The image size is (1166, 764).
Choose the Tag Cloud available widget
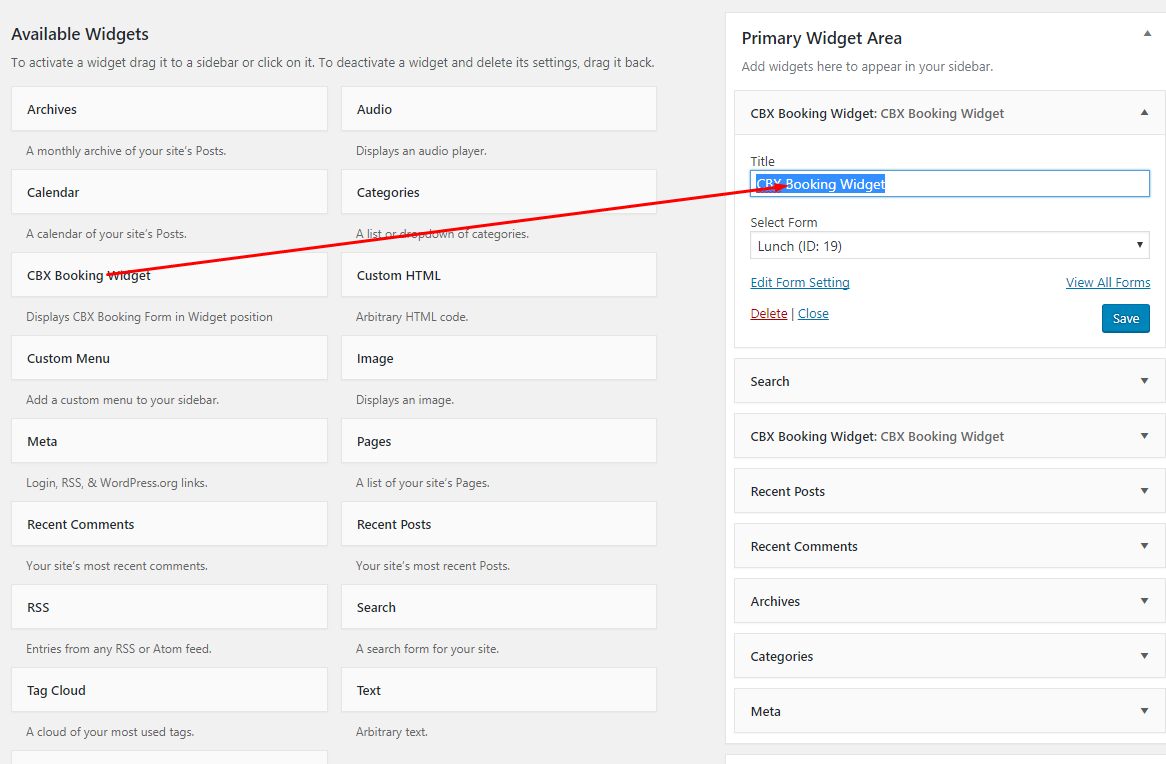[170, 690]
